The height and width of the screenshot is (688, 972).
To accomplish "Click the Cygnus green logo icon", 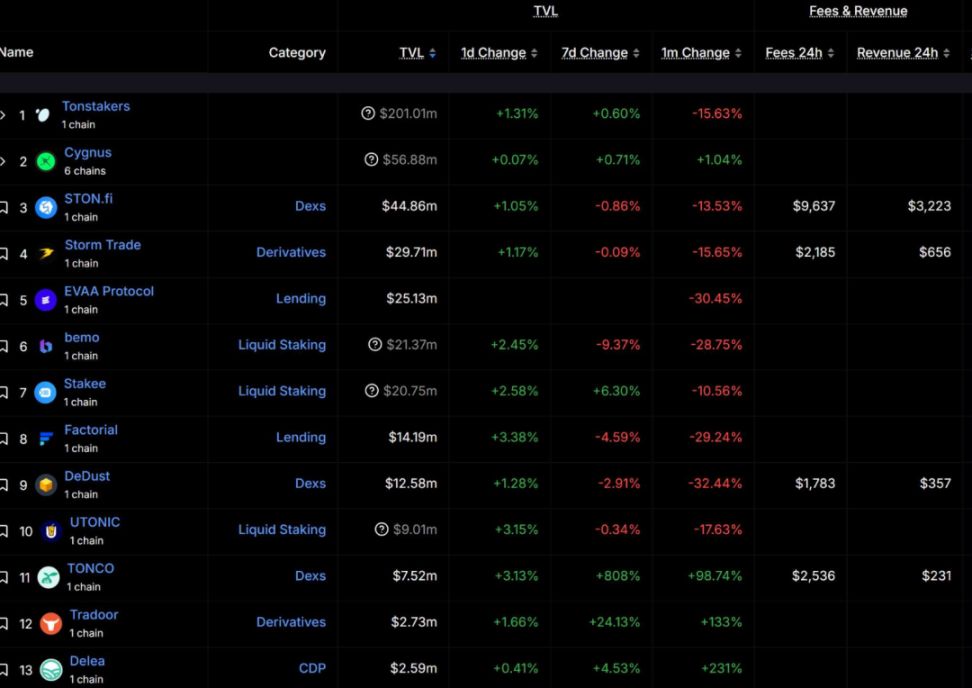I will [x=46, y=161].
